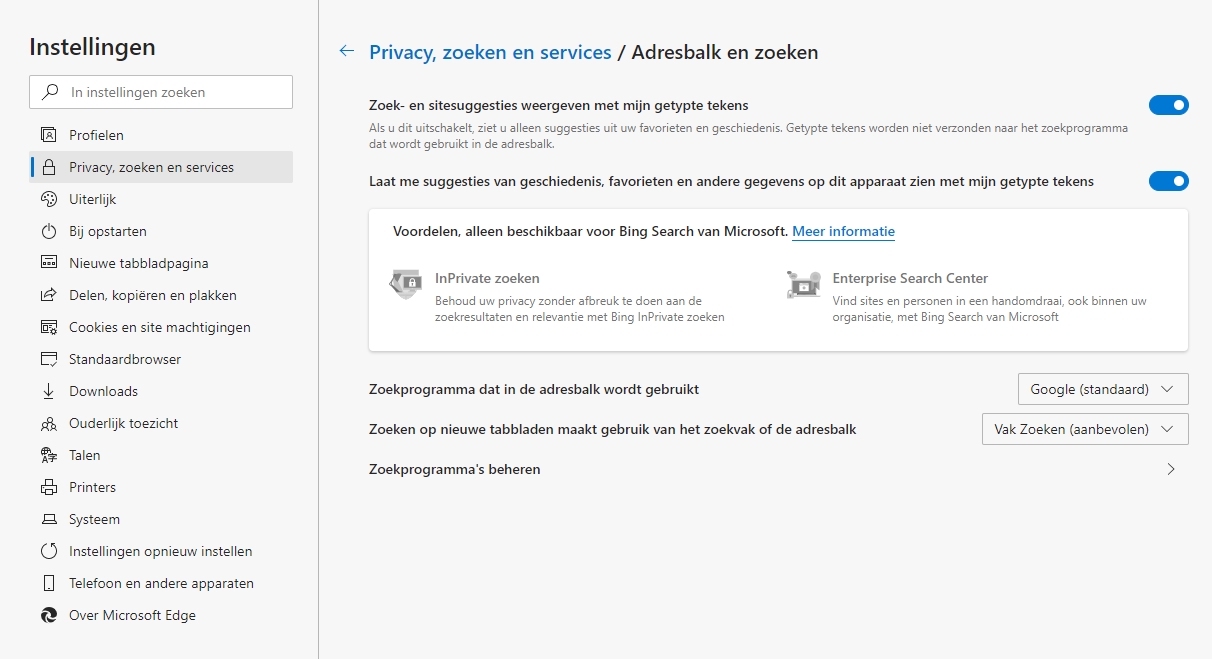This screenshot has height=659, width=1212.
Task: Click the Talen language icon
Action: coord(48,455)
